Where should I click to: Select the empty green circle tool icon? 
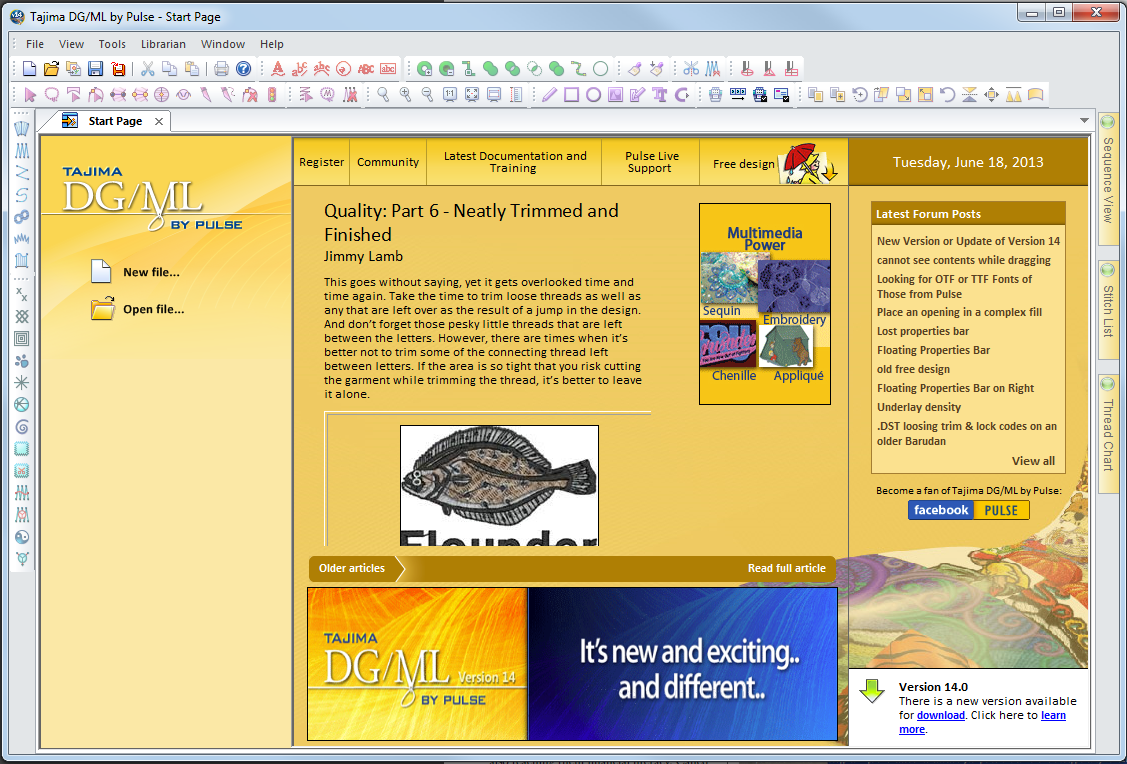pyautogui.click(x=601, y=69)
